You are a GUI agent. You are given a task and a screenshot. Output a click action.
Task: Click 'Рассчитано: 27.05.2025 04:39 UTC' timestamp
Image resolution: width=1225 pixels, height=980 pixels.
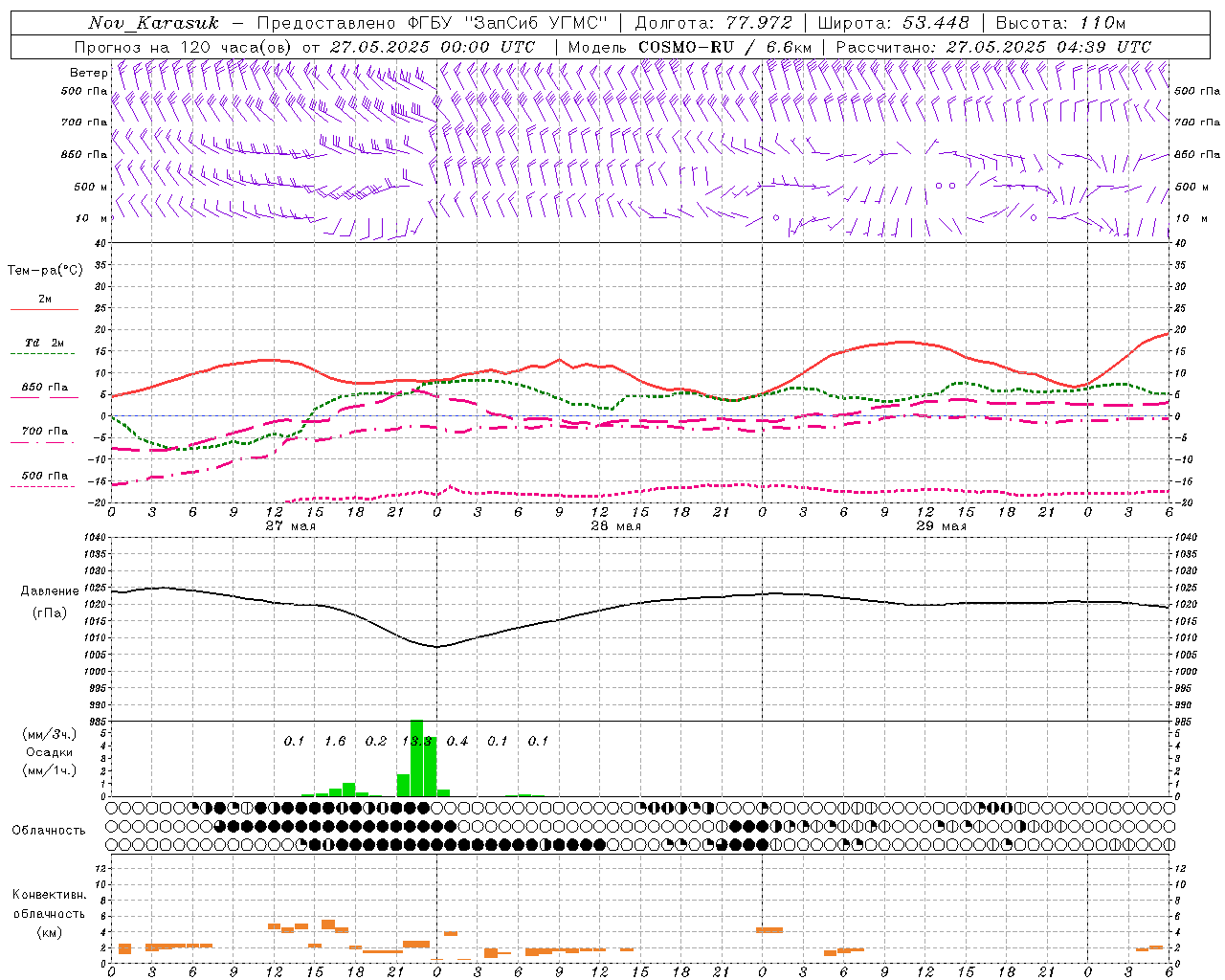(993, 47)
